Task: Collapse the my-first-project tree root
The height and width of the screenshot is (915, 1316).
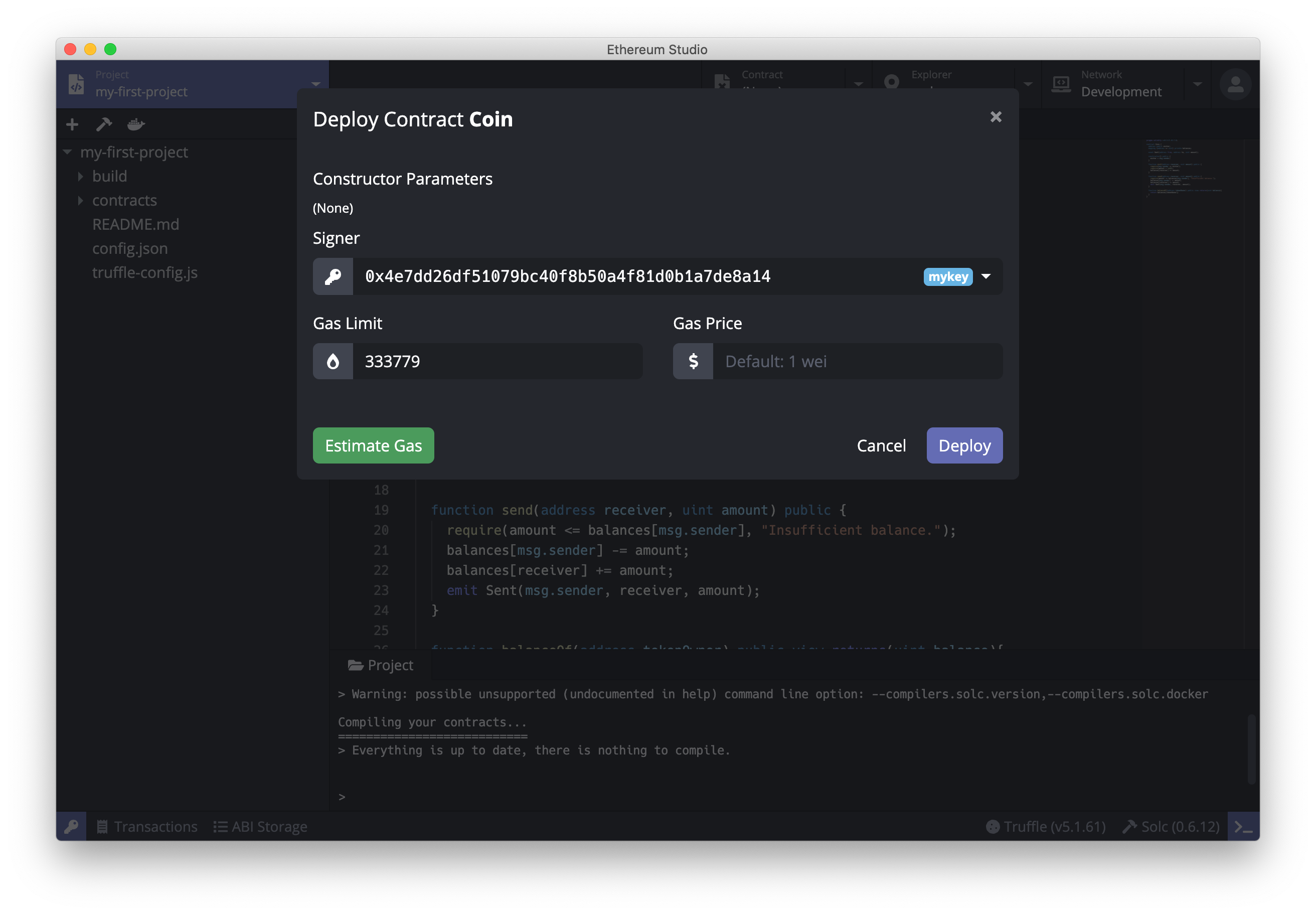Action: [x=68, y=152]
